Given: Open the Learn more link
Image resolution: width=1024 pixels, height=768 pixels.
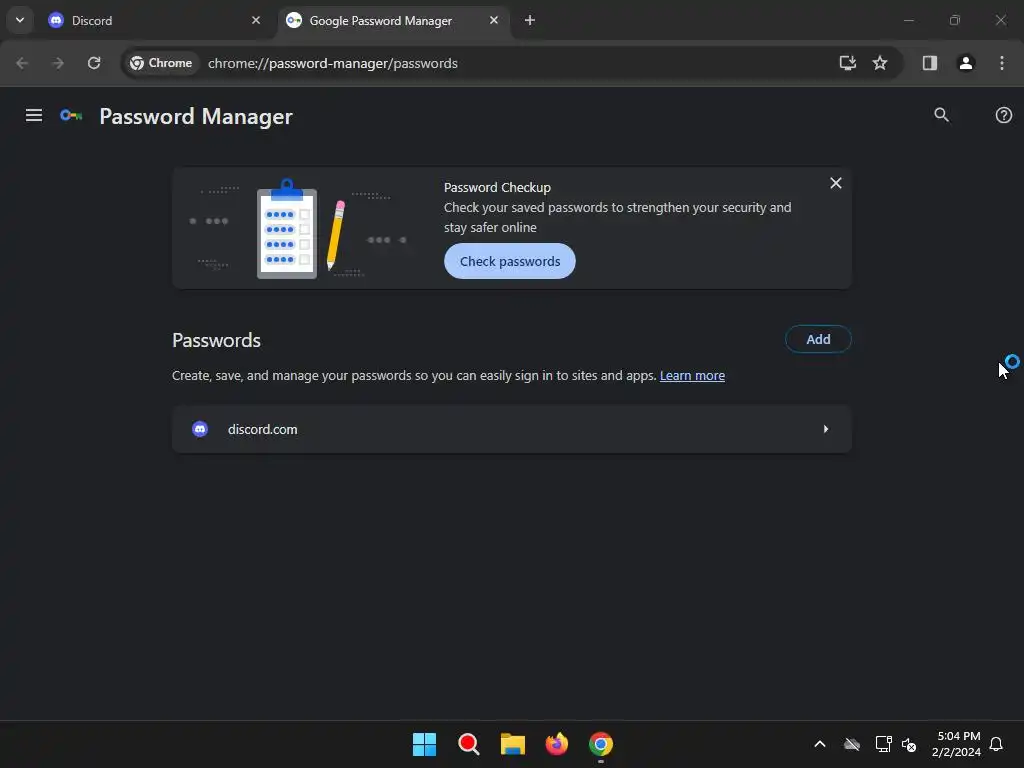Looking at the screenshot, I should coord(692,376).
